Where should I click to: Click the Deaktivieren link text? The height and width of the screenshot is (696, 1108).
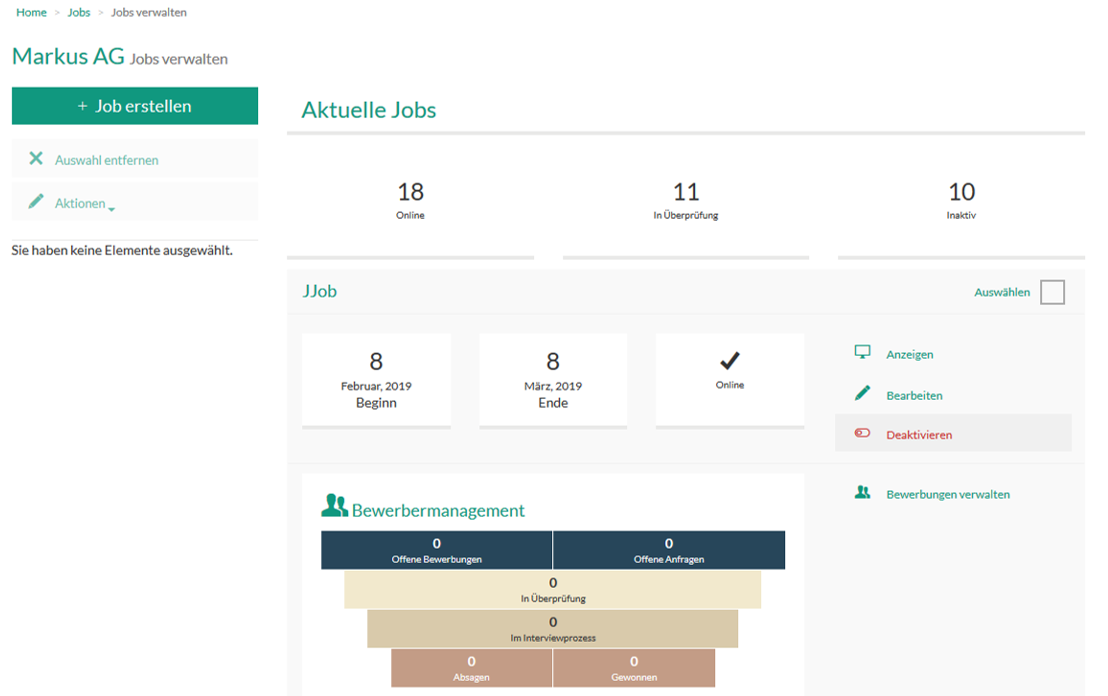(919, 435)
